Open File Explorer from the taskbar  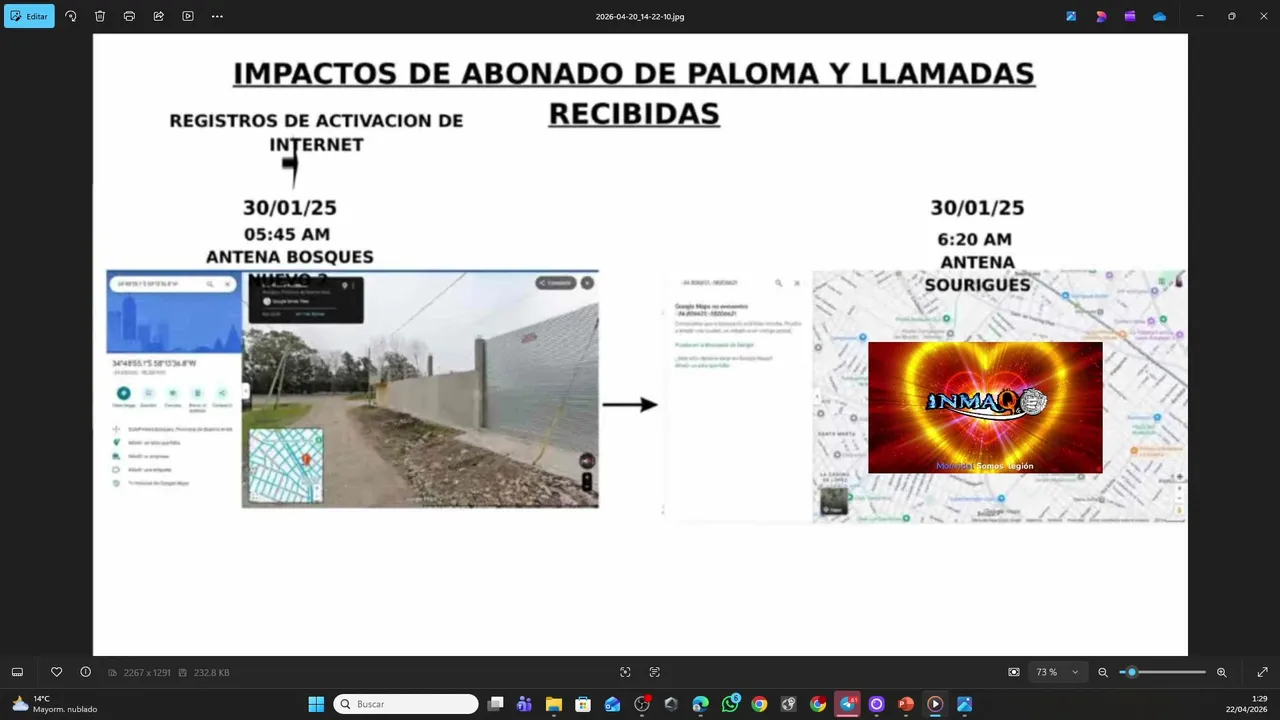click(x=554, y=704)
